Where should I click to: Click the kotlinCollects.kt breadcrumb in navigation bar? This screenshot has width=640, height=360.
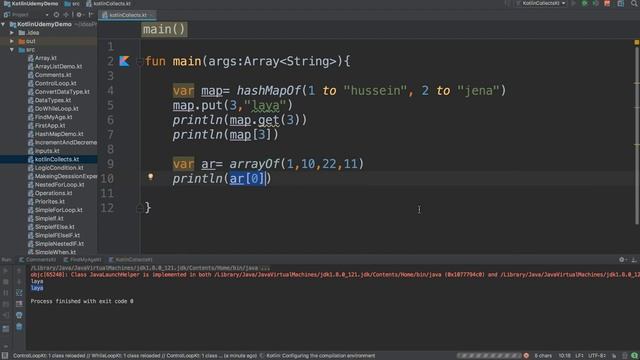pyautogui.click(x=109, y=4)
